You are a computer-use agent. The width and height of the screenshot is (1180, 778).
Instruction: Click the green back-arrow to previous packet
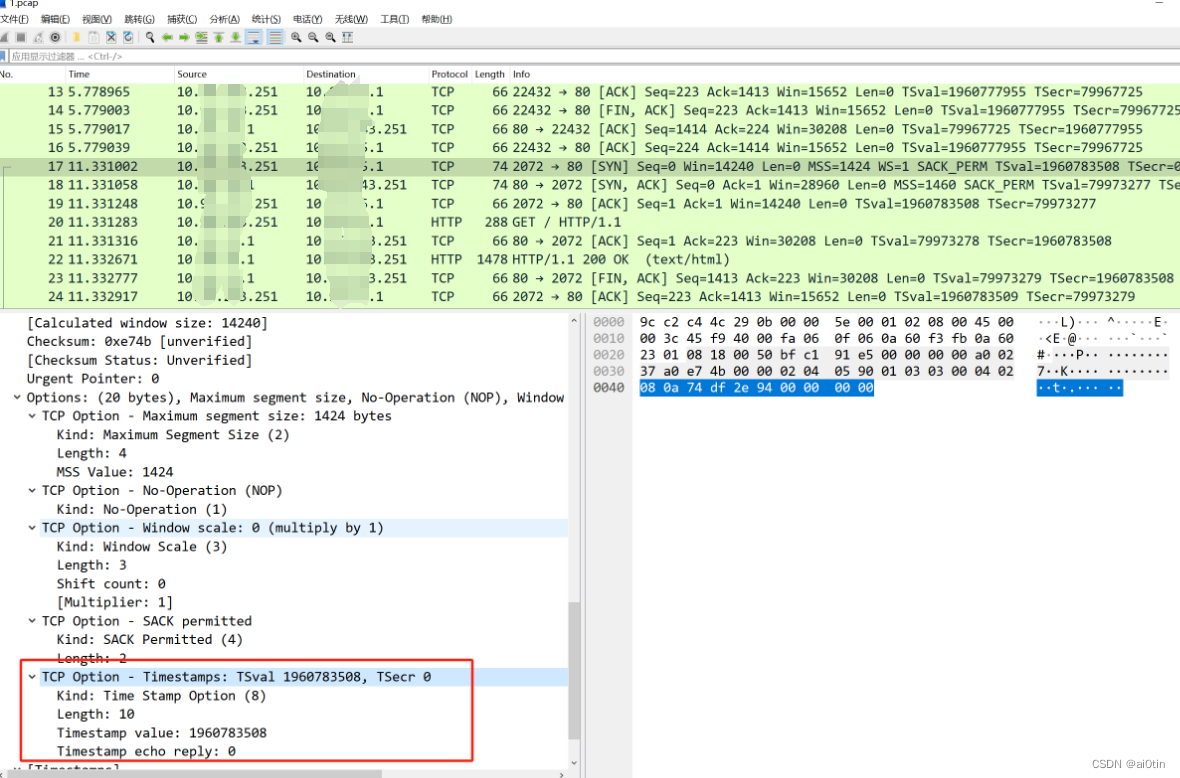click(x=167, y=37)
